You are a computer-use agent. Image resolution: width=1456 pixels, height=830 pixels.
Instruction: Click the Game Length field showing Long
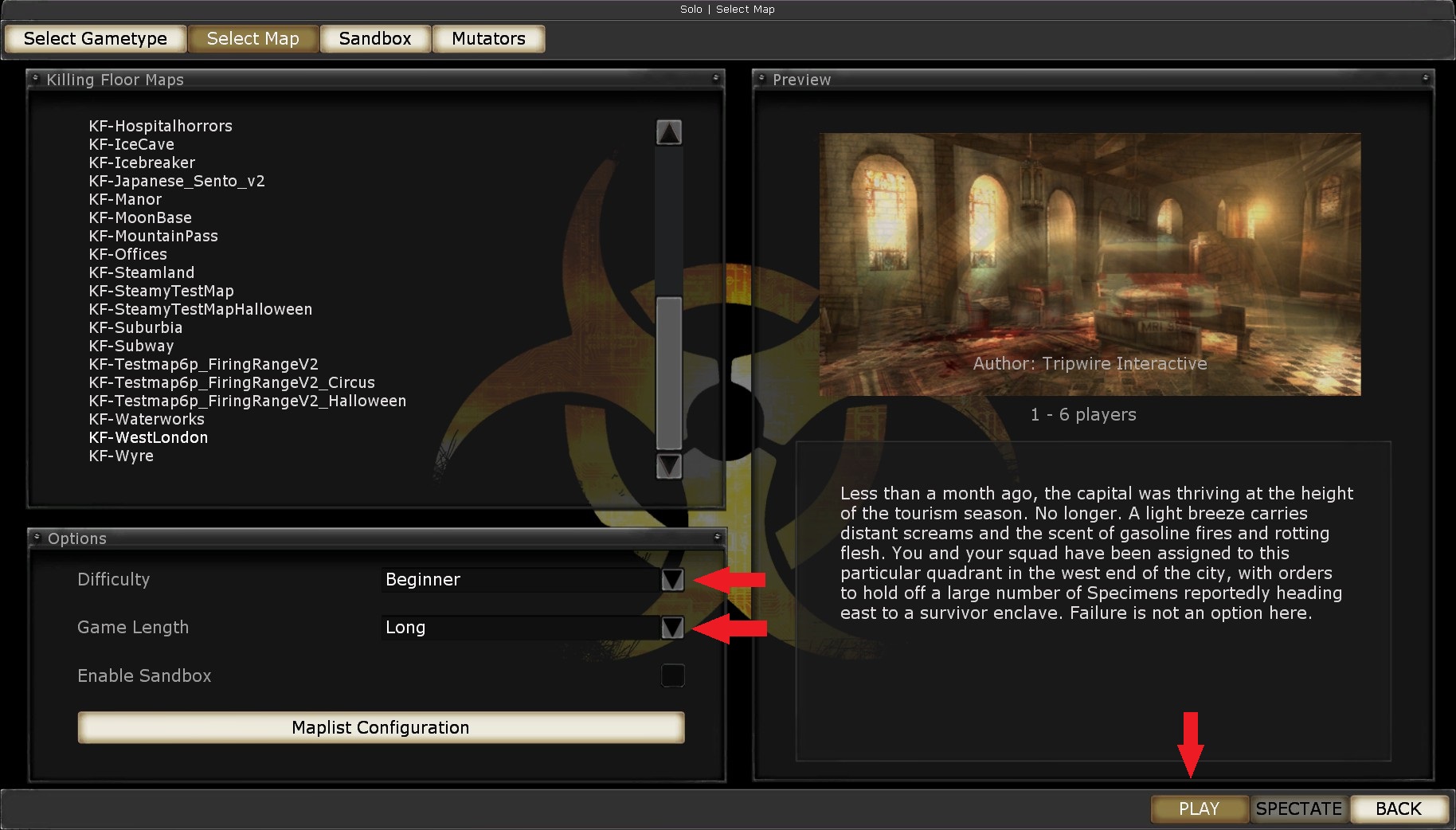(522, 628)
